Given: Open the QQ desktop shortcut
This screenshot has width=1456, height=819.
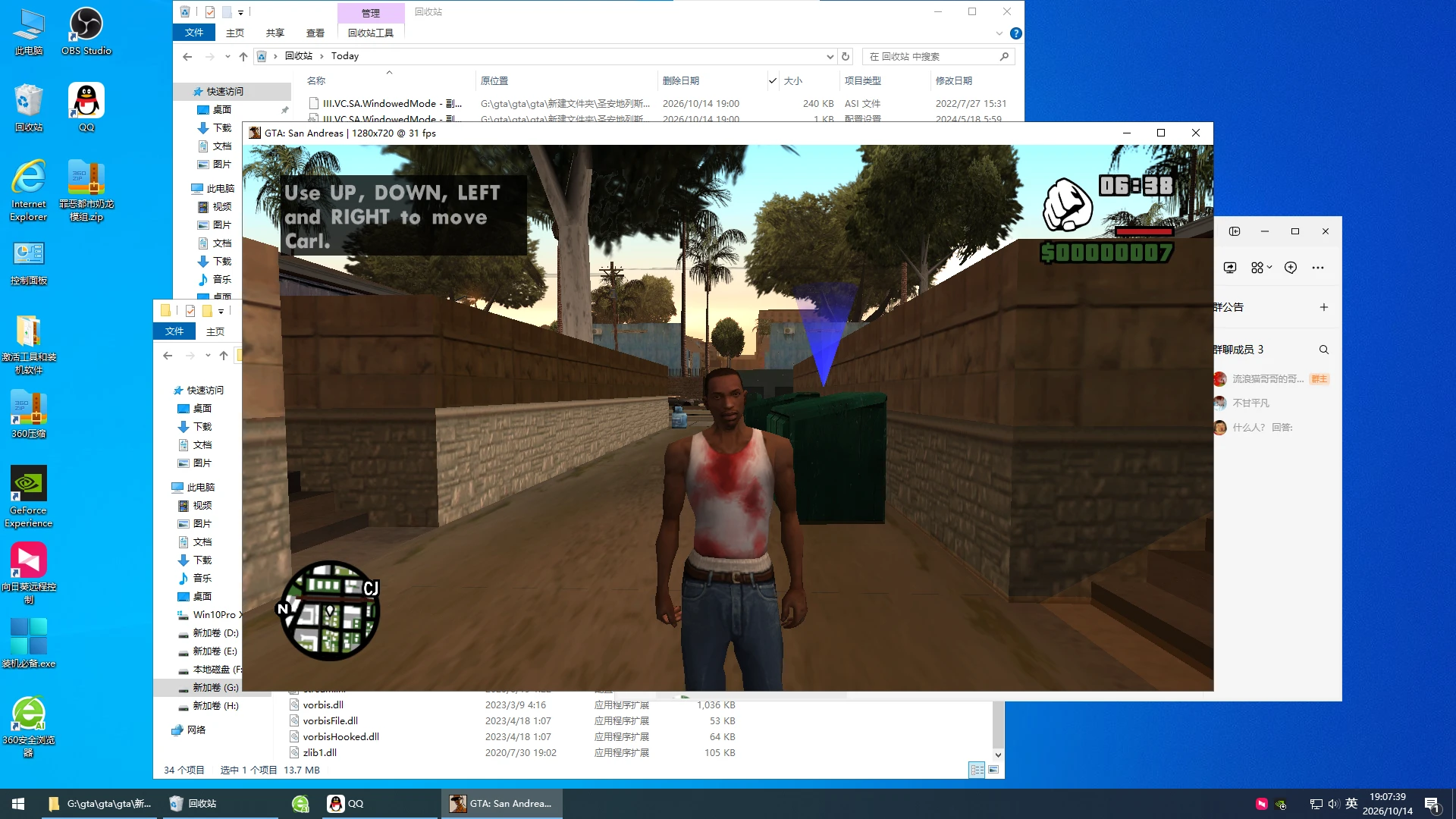Looking at the screenshot, I should tap(86, 108).
